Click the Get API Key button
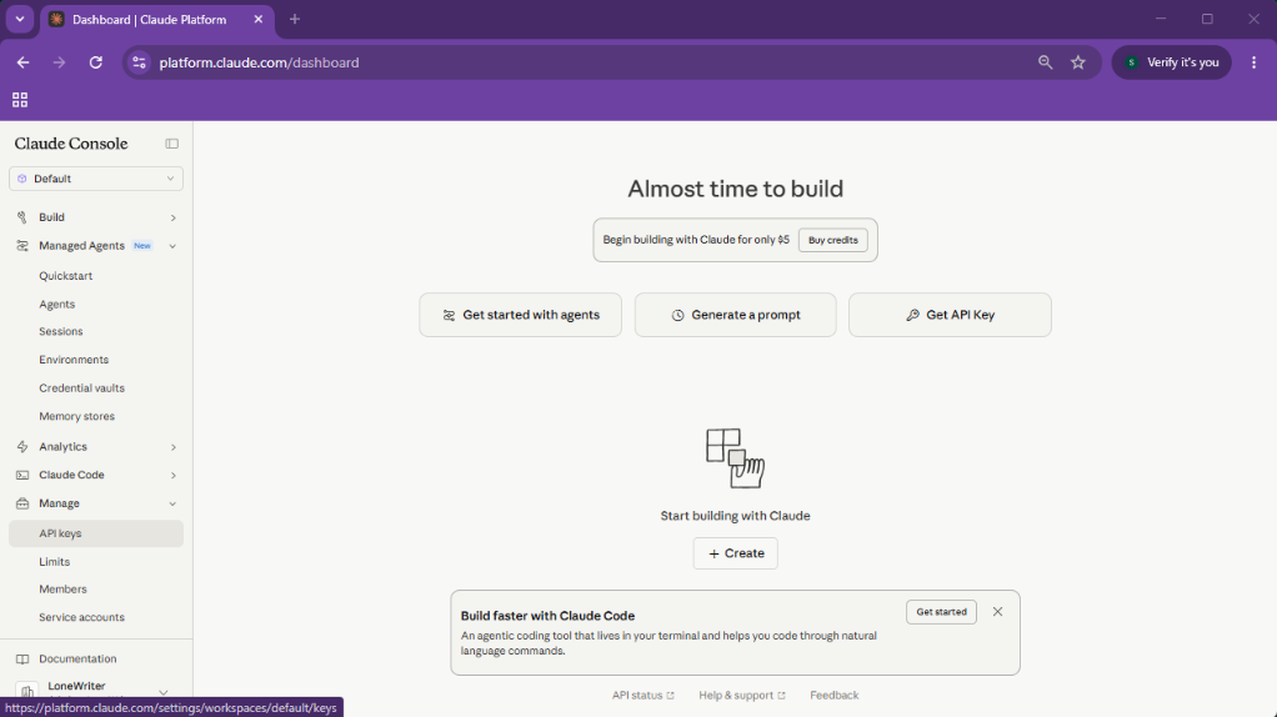1277x717 pixels. [950, 315]
